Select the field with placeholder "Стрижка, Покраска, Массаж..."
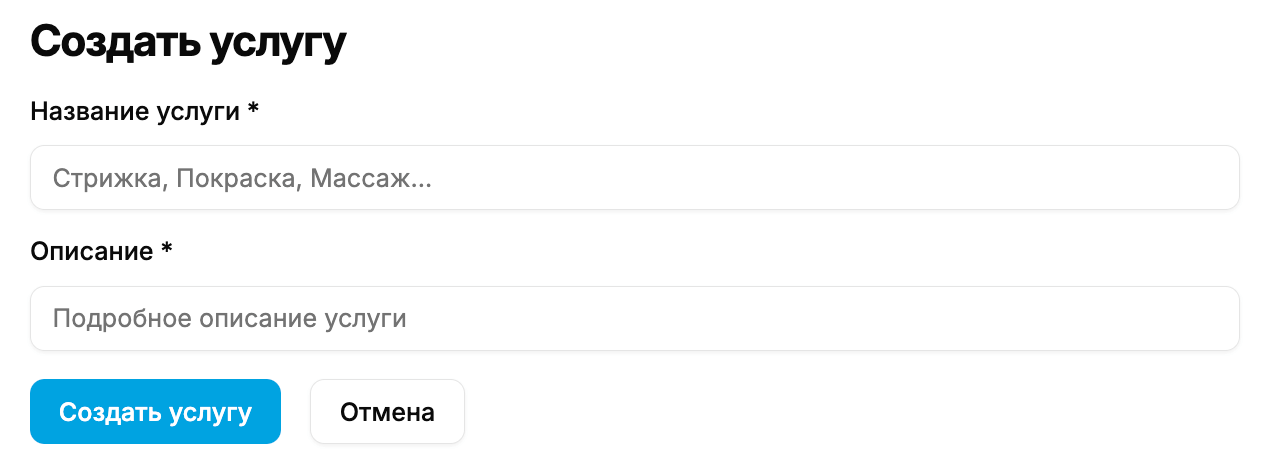This screenshot has width=1272, height=474. pos(635,178)
